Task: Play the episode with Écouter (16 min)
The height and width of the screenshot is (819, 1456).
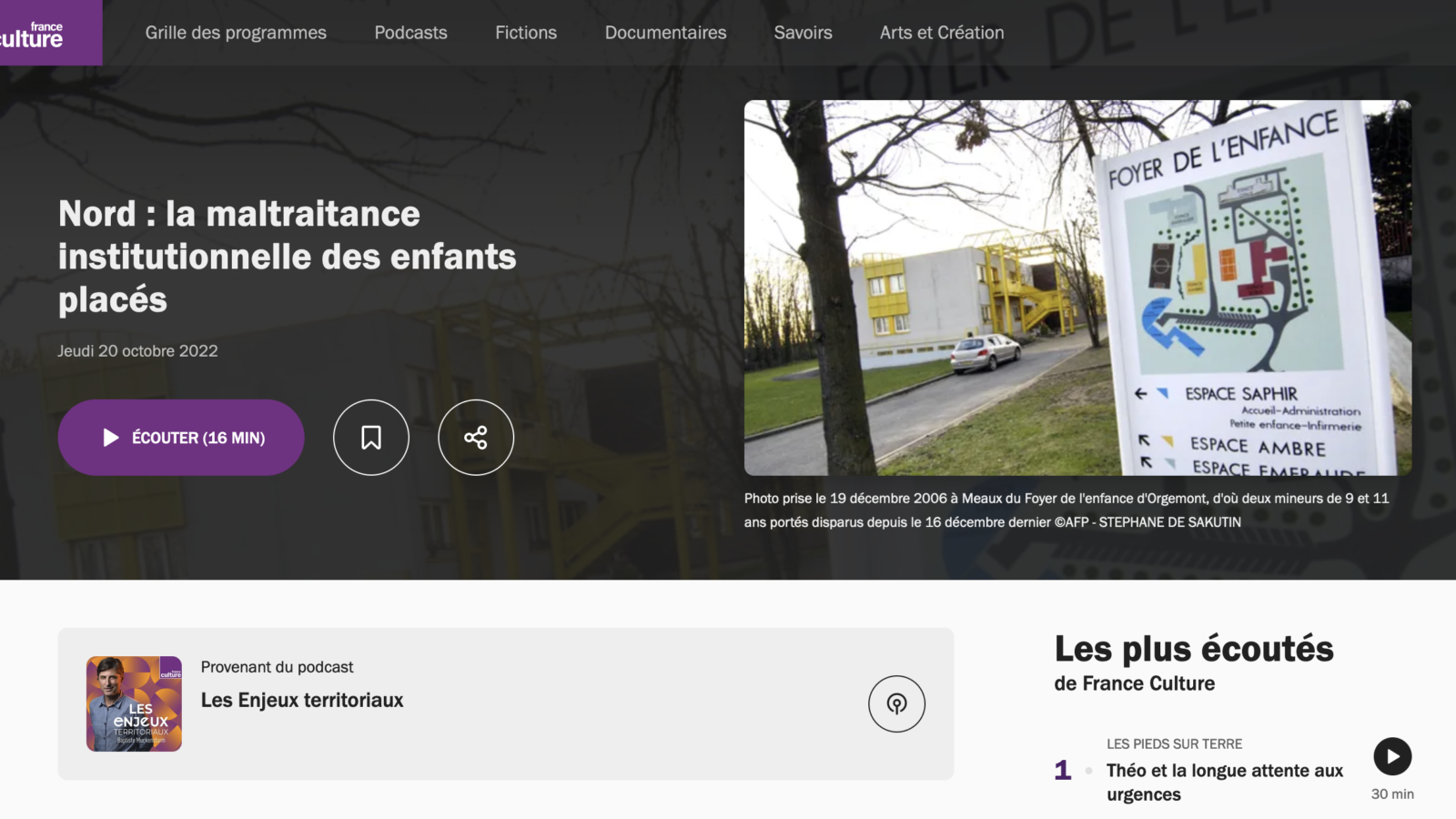Action: [181, 438]
